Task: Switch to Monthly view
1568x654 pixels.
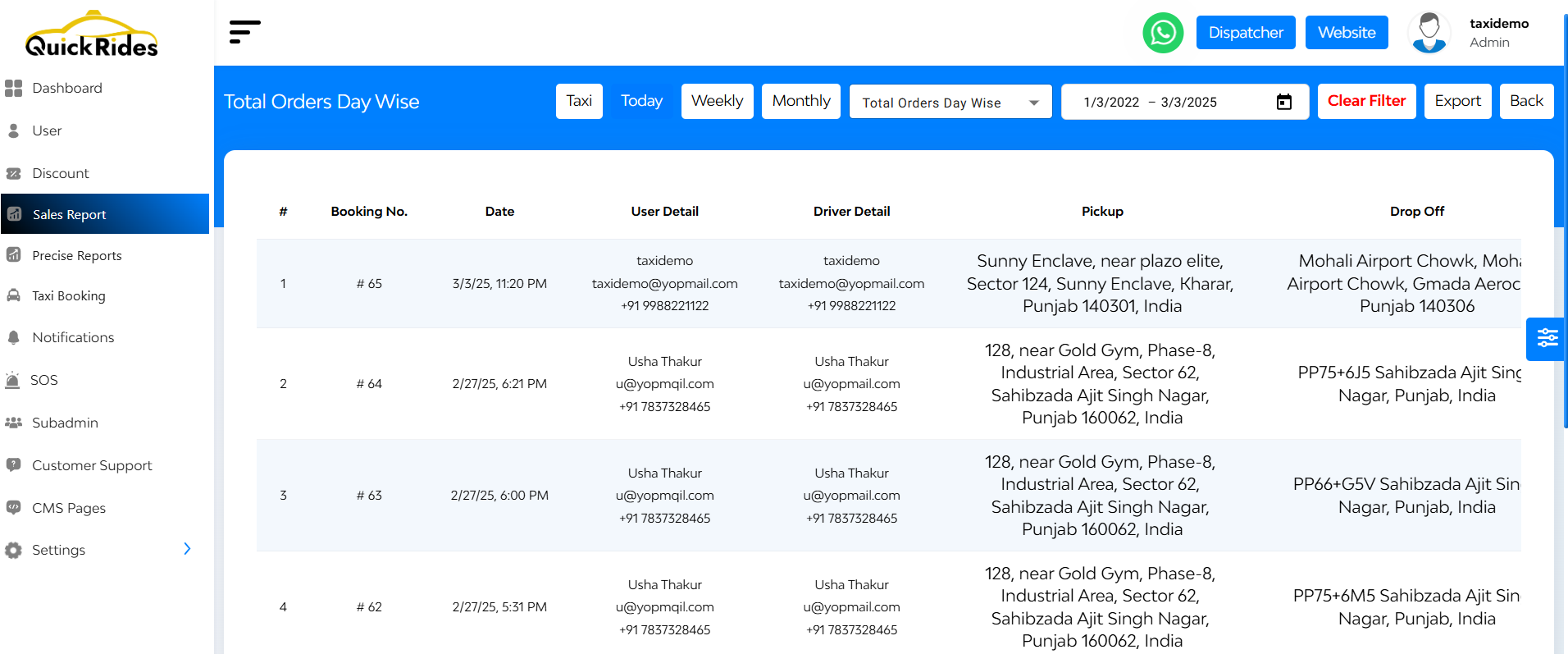Action: point(801,101)
